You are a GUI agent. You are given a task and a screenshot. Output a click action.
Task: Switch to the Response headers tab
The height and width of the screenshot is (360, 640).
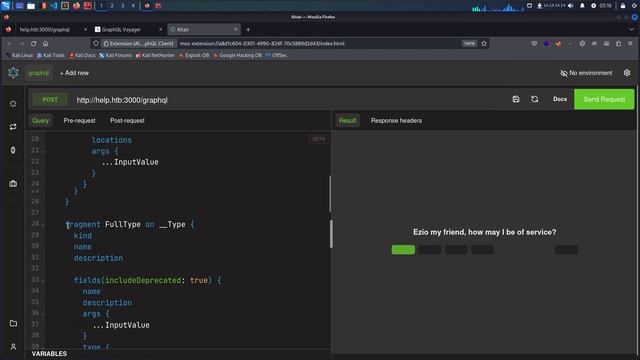click(x=396, y=120)
